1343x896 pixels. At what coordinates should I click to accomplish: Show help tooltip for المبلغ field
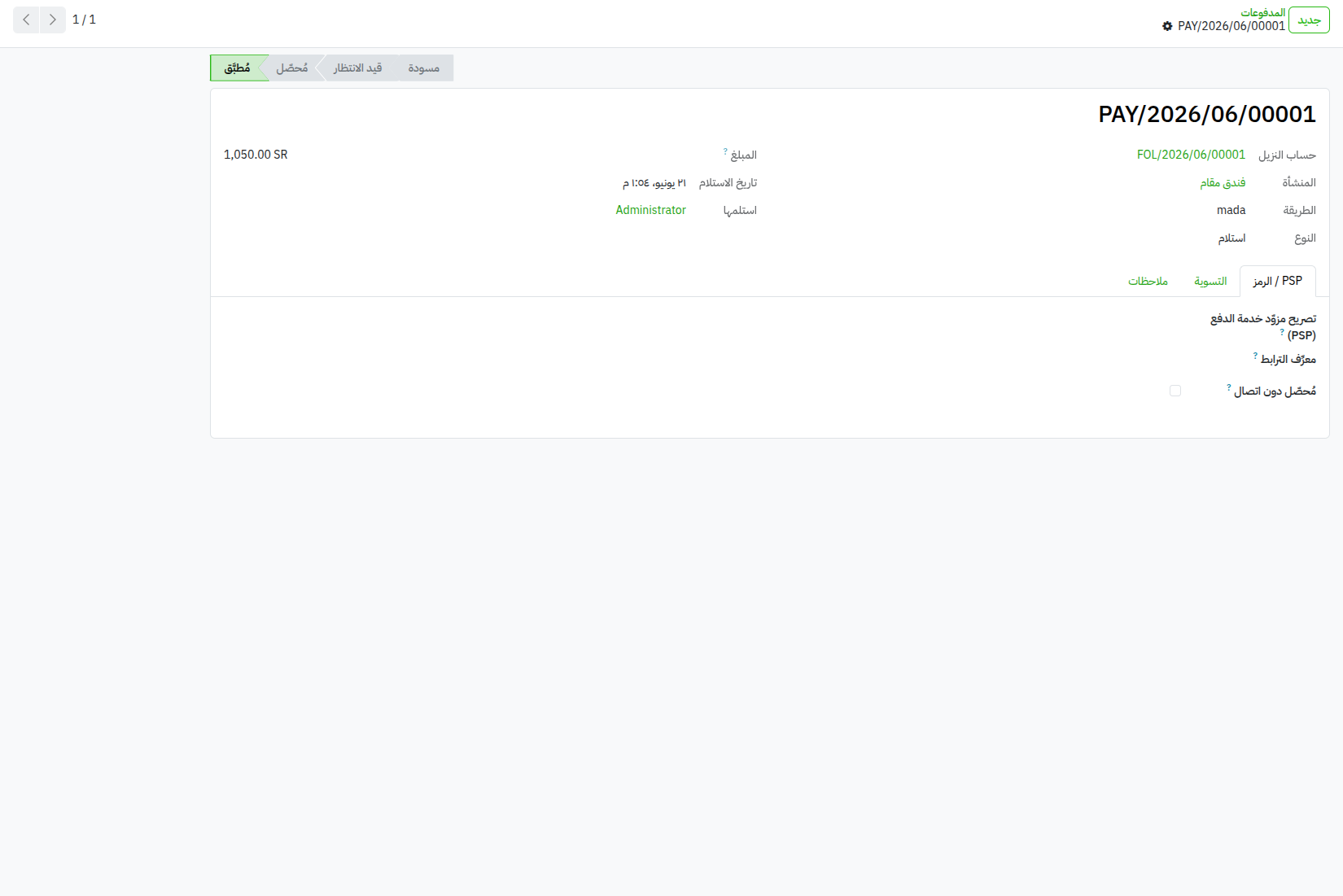click(x=725, y=151)
